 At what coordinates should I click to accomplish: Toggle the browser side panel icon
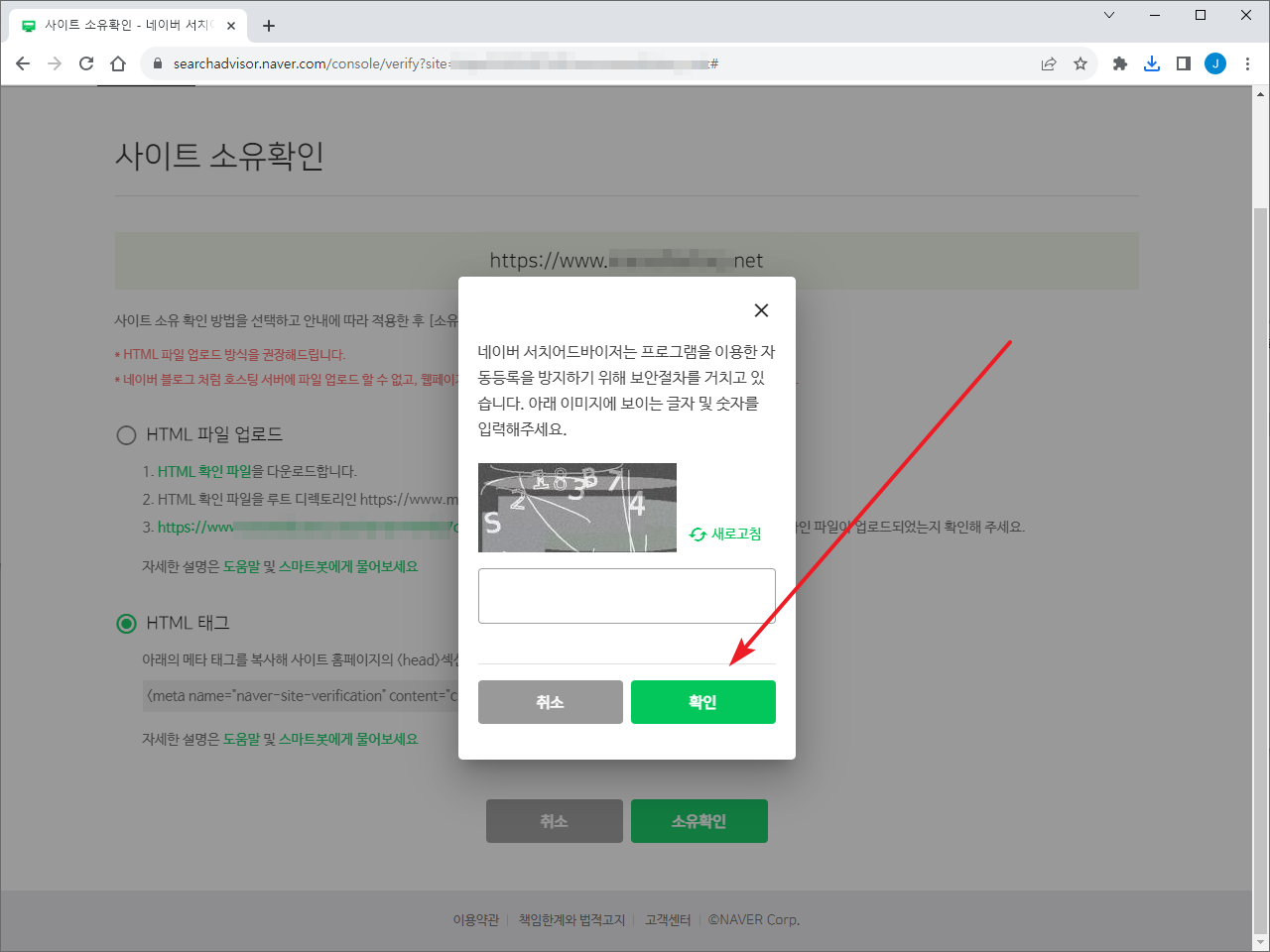click(1184, 63)
